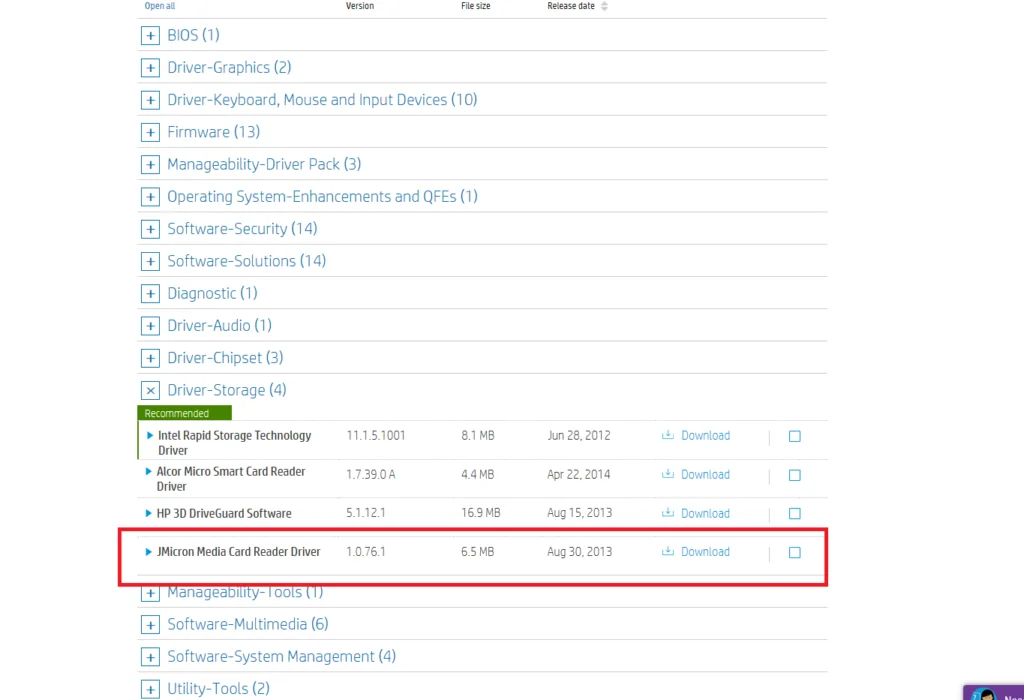The image size is (1024, 700).
Task: Click the Open all link
Action: [x=159, y=6]
